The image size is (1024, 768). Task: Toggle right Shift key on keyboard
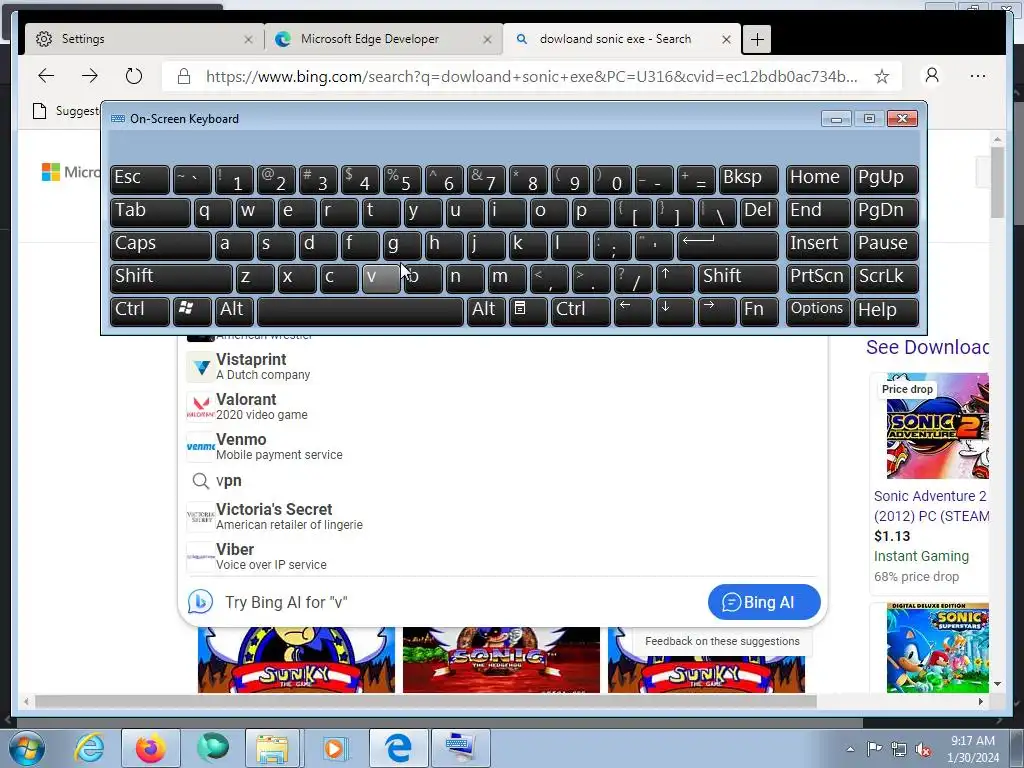pyautogui.click(x=738, y=278)
